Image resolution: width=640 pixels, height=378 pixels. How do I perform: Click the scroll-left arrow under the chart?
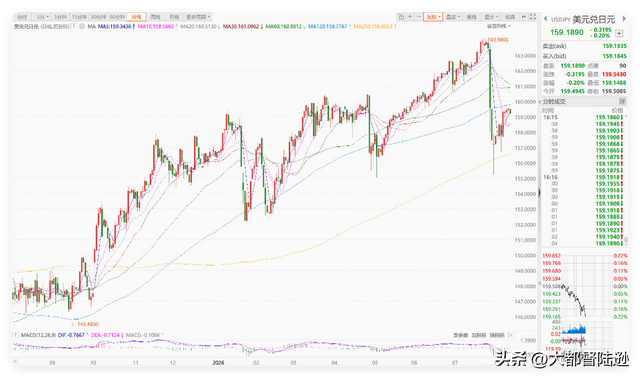coord(16,362)
